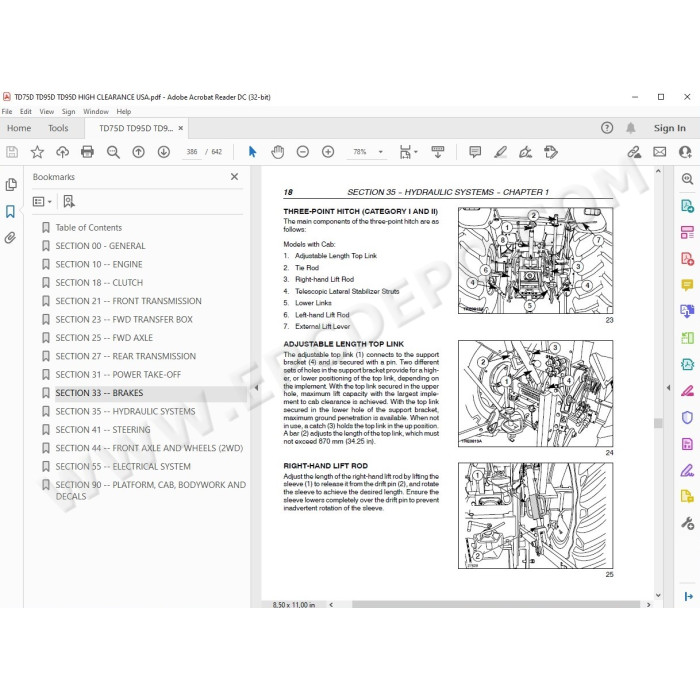Open SECTION 35 -- HYDRAULIC SYSTEMS bookmark

[125, 411]
